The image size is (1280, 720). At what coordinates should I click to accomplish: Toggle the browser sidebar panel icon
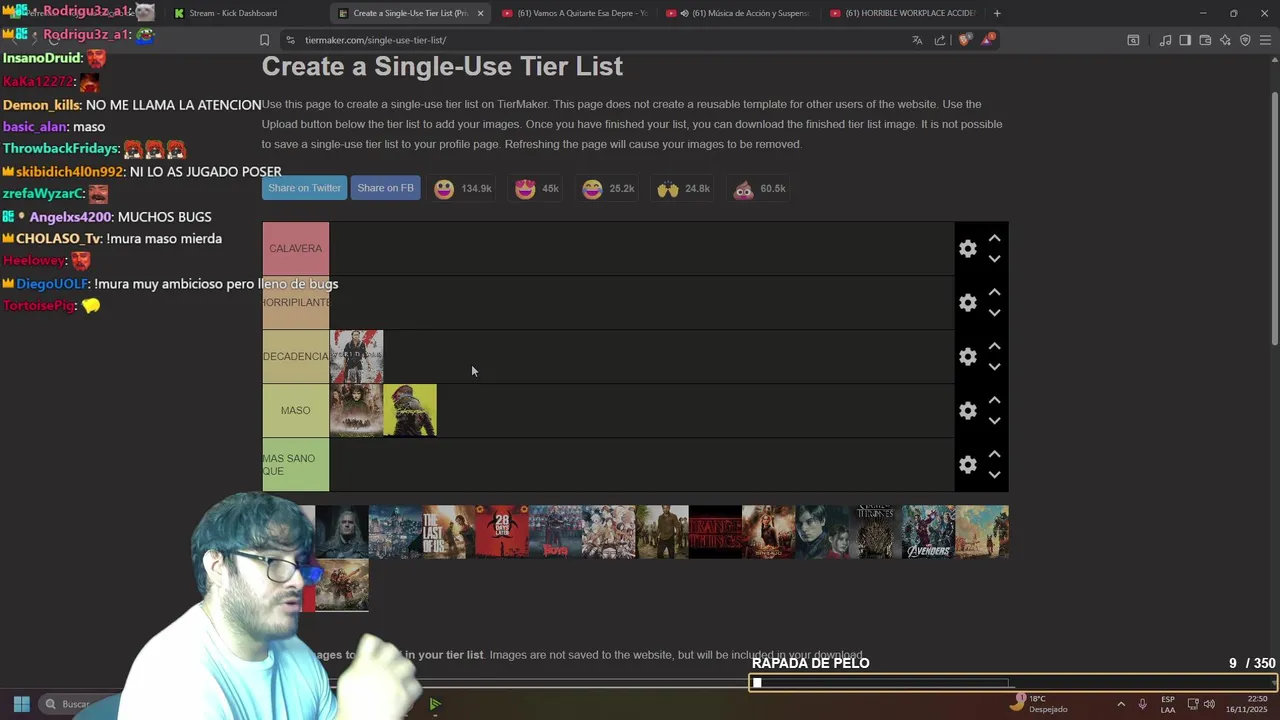click(x=1185, y=40)
